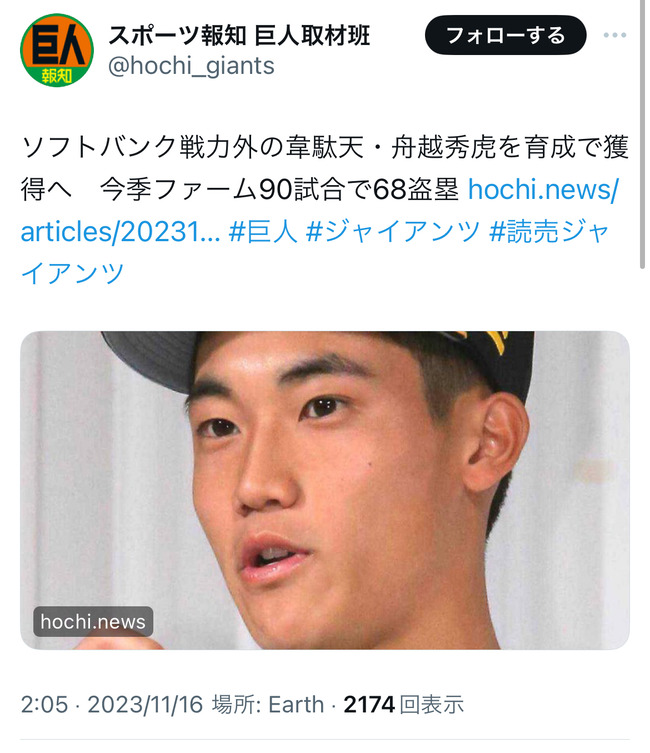Select the #巨人 hashtag
The height and width of the screenshot is (753, 650).
(x=263, y=231)
